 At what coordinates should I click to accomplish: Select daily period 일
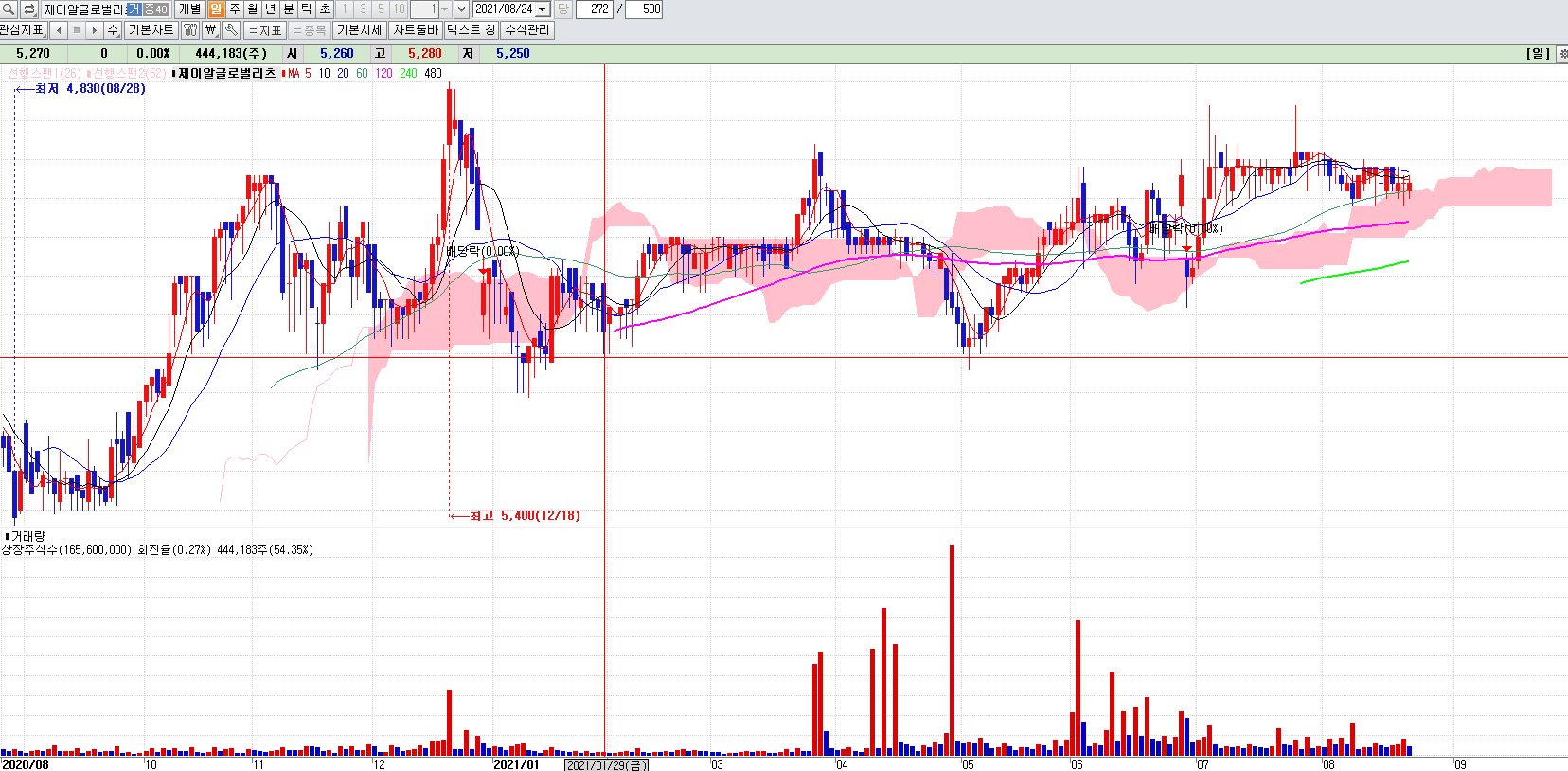[x=216, y=9]
